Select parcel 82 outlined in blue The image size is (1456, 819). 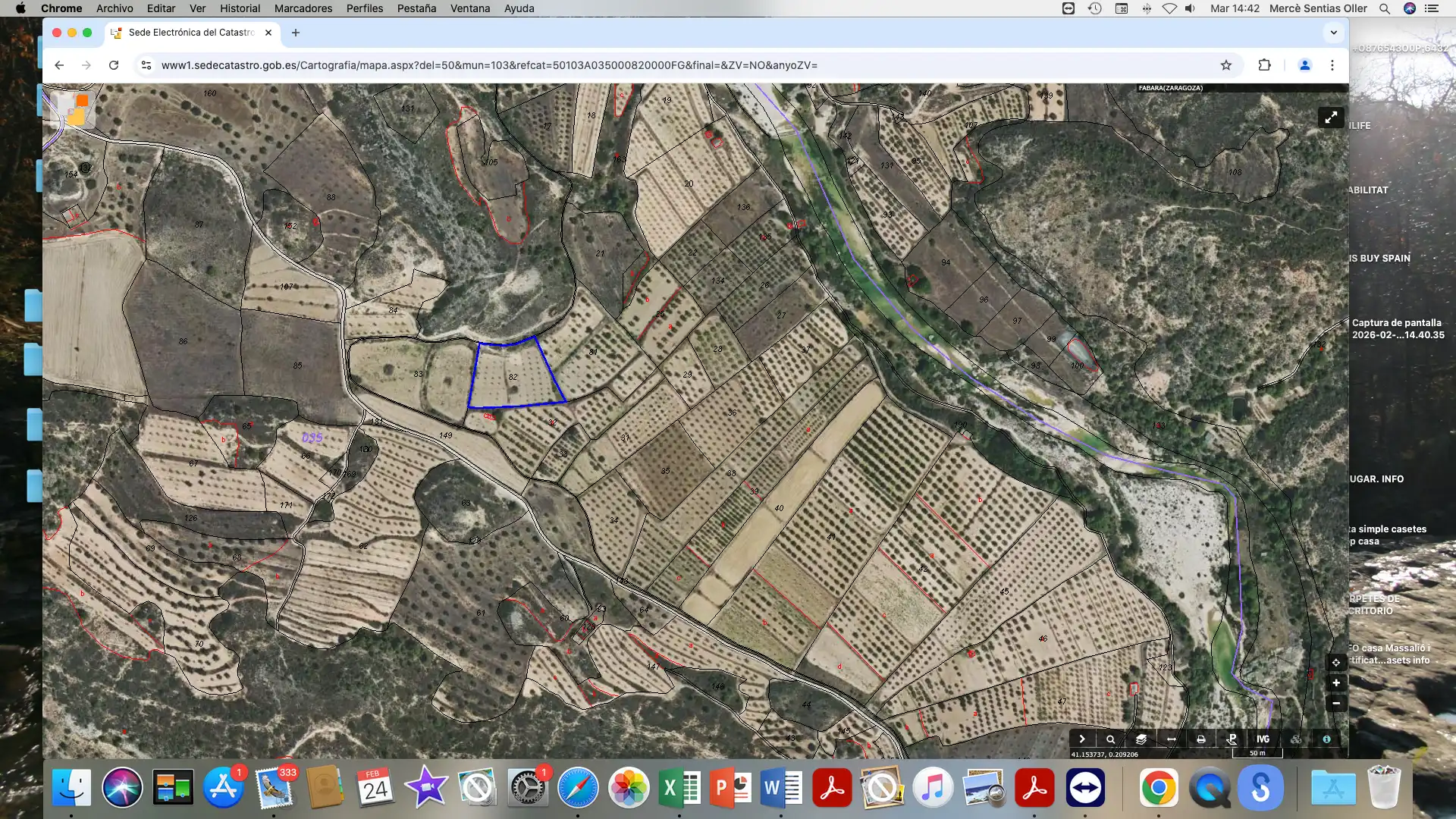point(513,375)
